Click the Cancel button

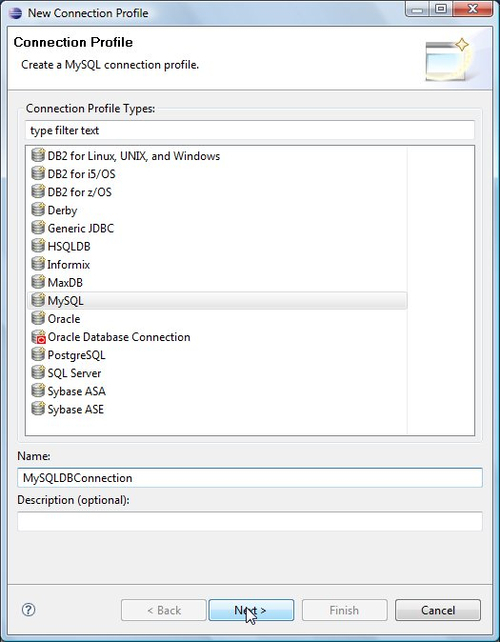438,610
